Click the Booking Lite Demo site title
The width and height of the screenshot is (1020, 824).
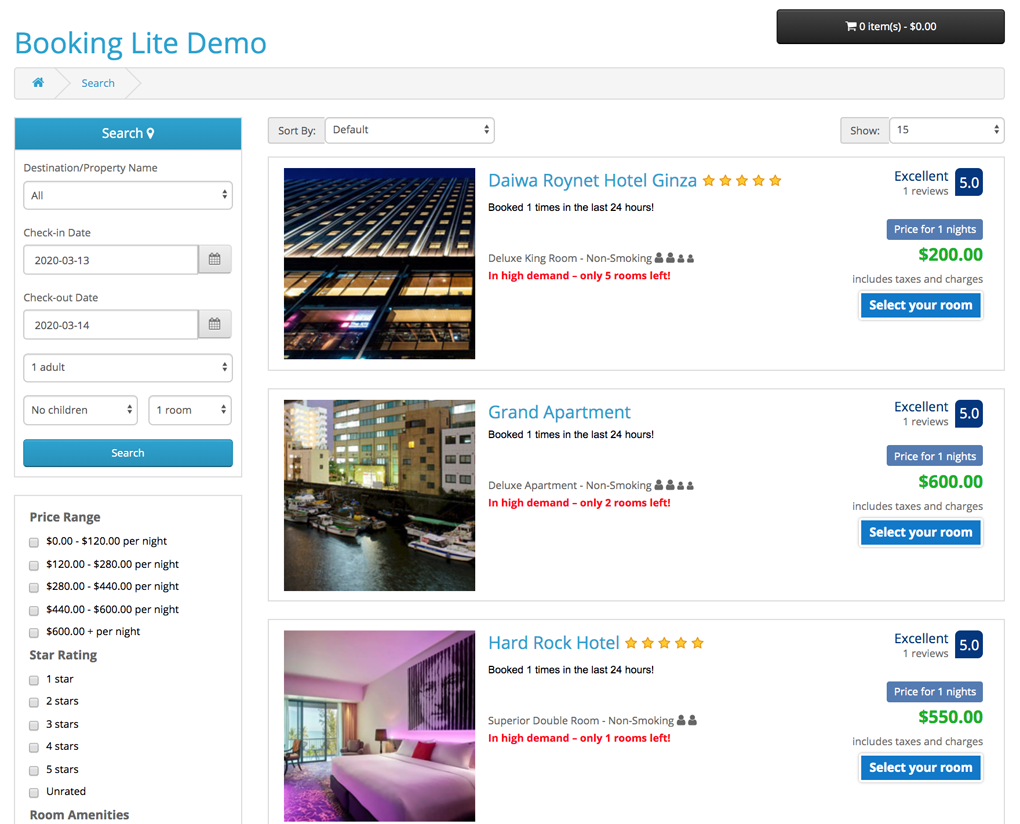(x=141, y=44)
